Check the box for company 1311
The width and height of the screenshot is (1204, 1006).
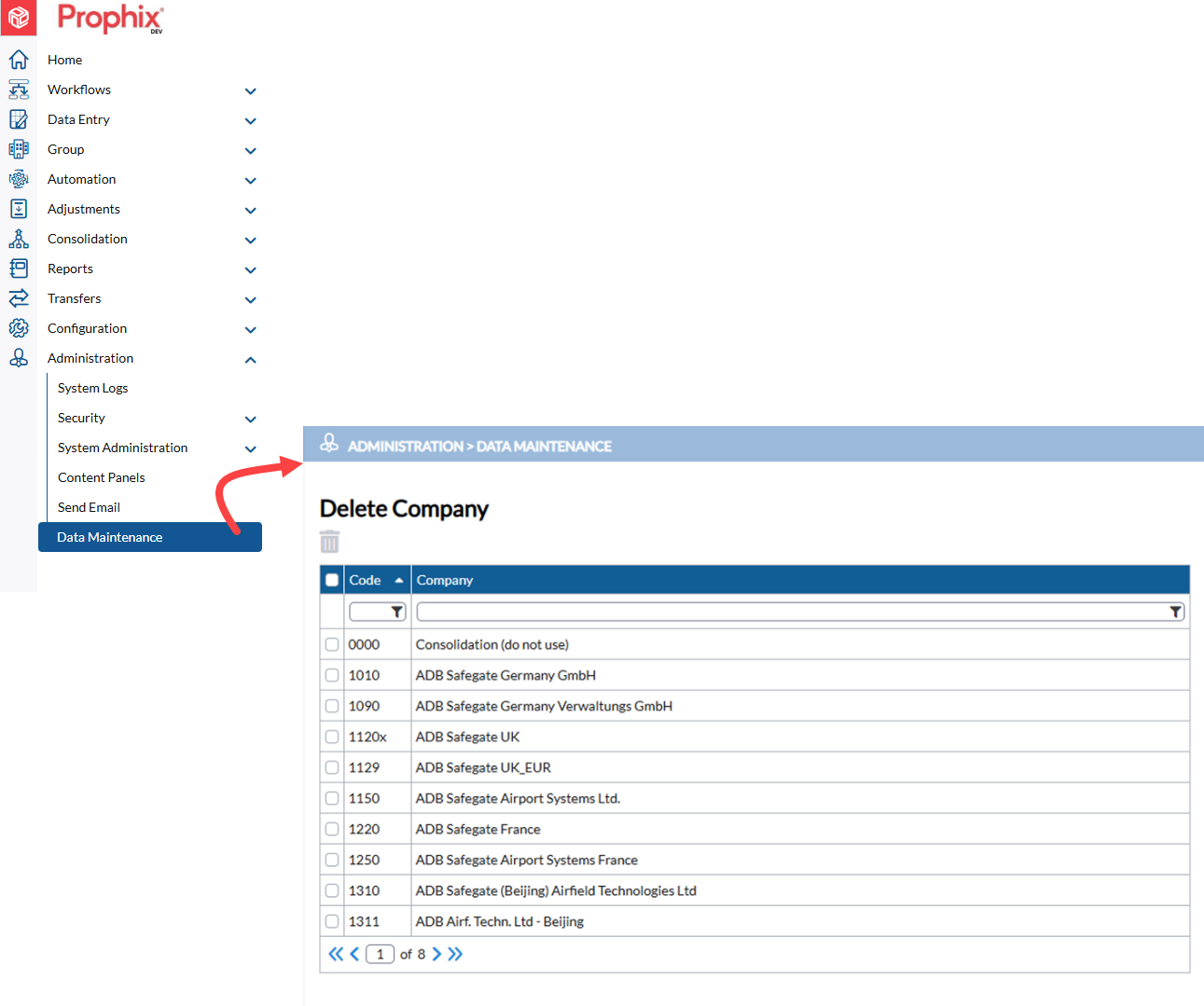pyautogui.click(x=332, y=921)
